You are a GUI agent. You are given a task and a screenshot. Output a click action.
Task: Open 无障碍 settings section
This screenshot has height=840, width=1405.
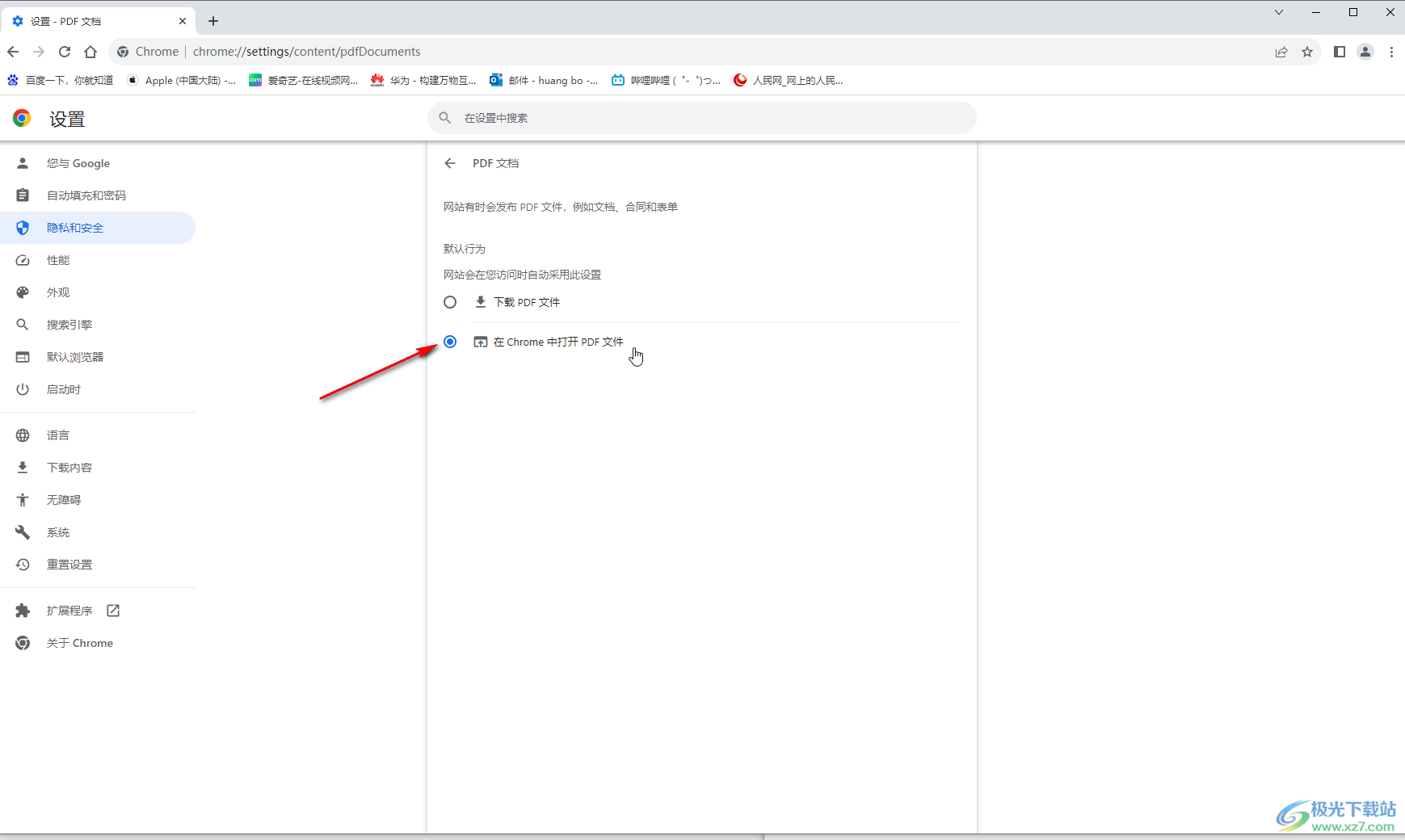[98, 500]
